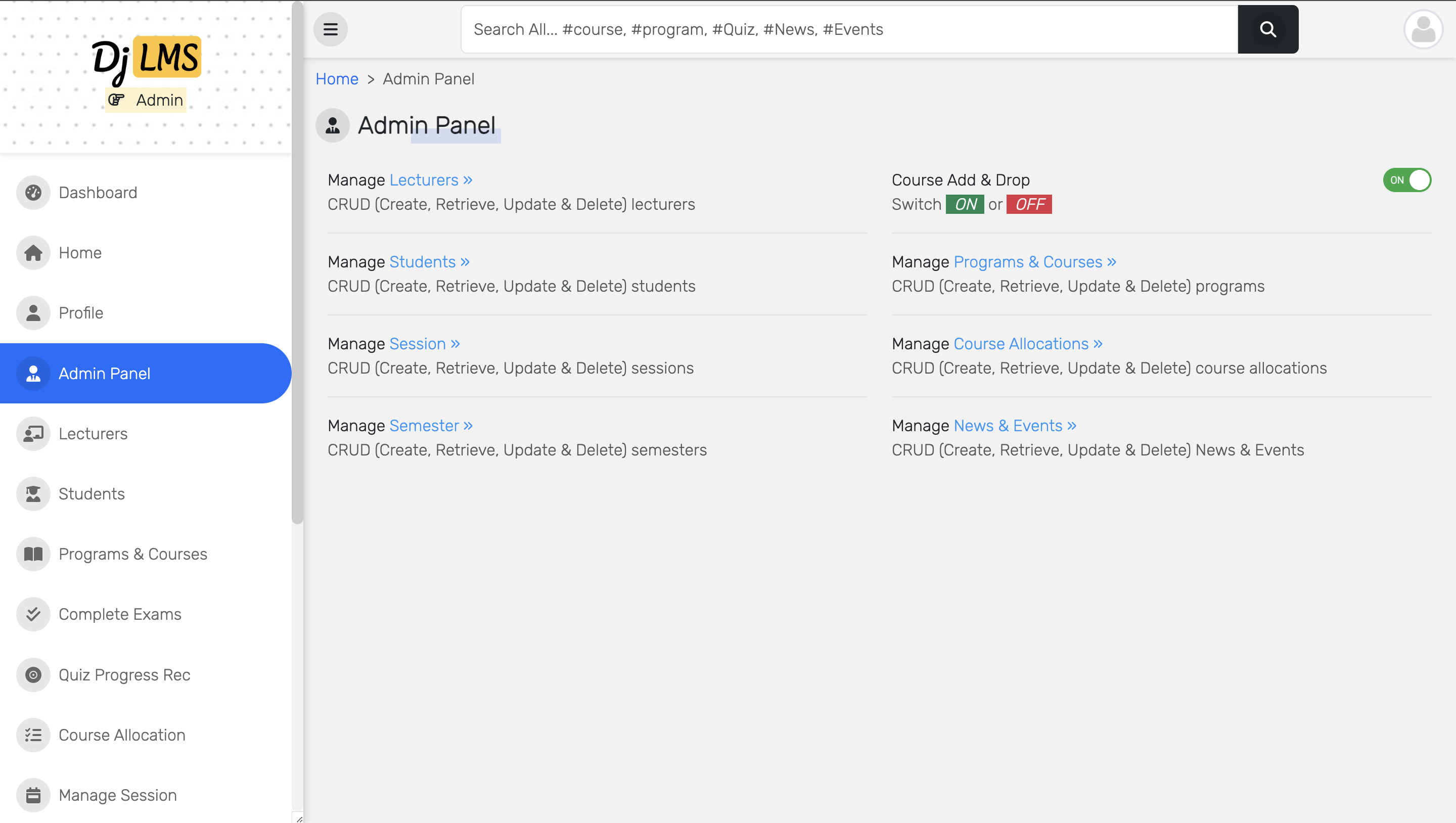The image size is (1456, 823).
Task: Open the Programs & Courses management link
Action: click(1035, 262)
